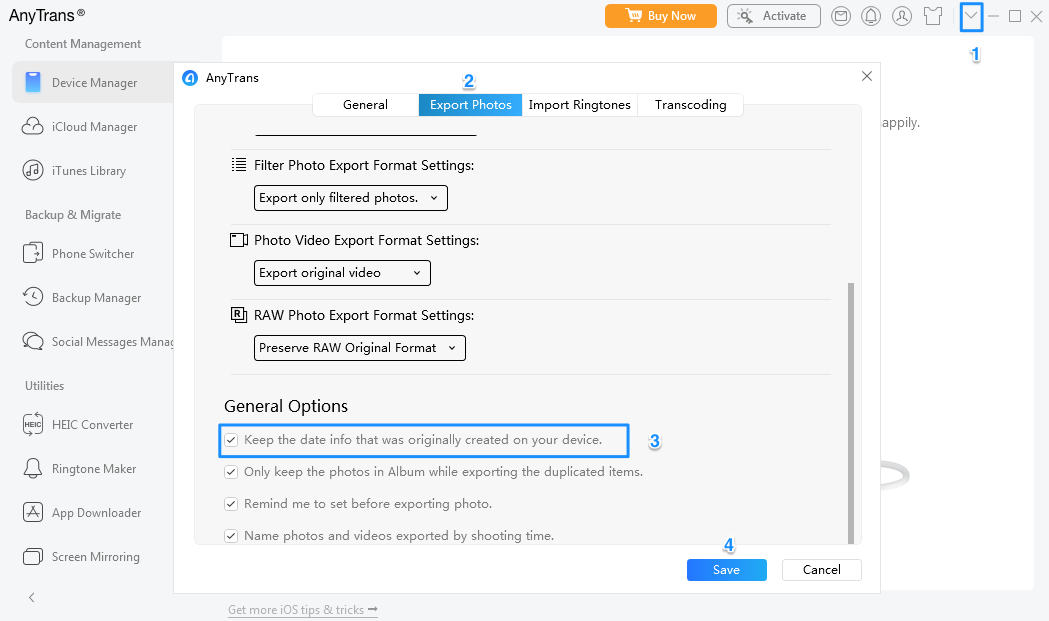Click the Activate button
The width and height of the screenshot is (1049, 621).
point(774,16)
